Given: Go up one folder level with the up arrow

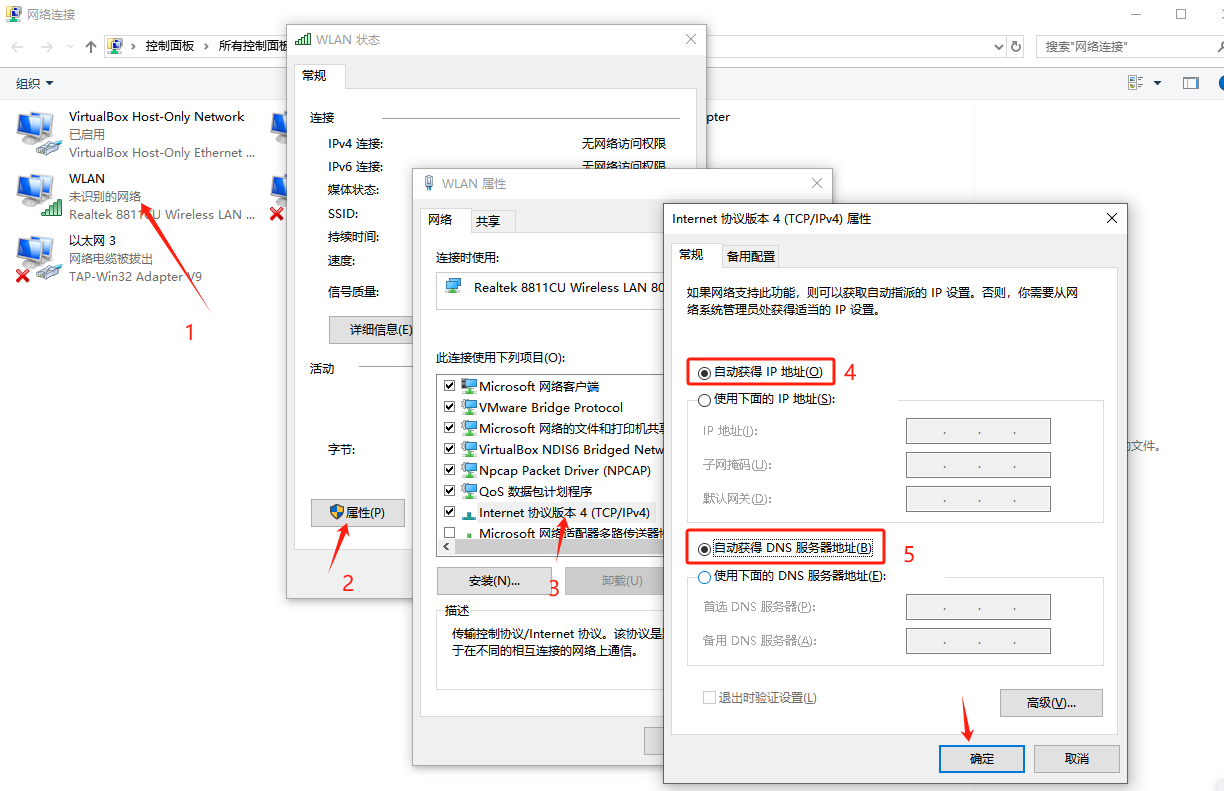Looking at the screenshot, I should tap(91, 47).
